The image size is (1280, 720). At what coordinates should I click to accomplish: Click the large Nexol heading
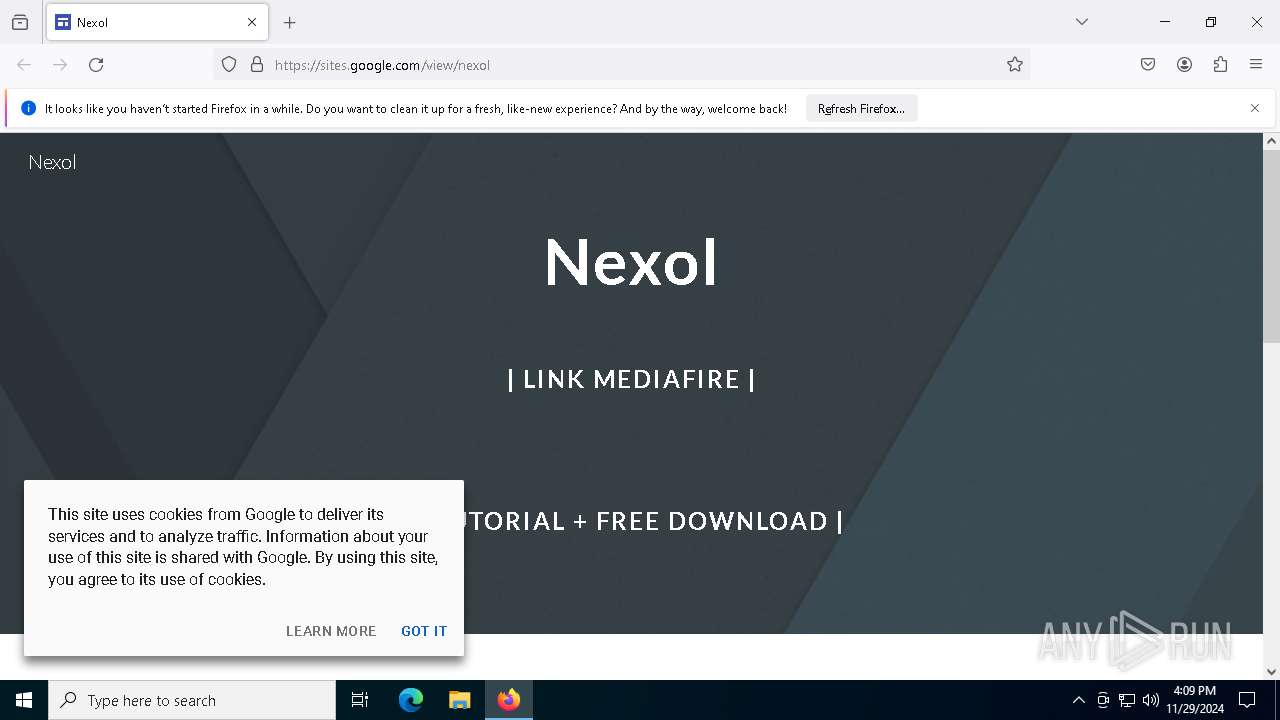631,262
